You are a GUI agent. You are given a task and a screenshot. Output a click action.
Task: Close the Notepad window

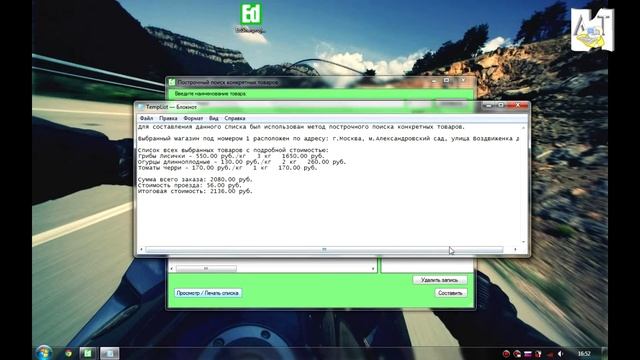[x=518, y=106]
